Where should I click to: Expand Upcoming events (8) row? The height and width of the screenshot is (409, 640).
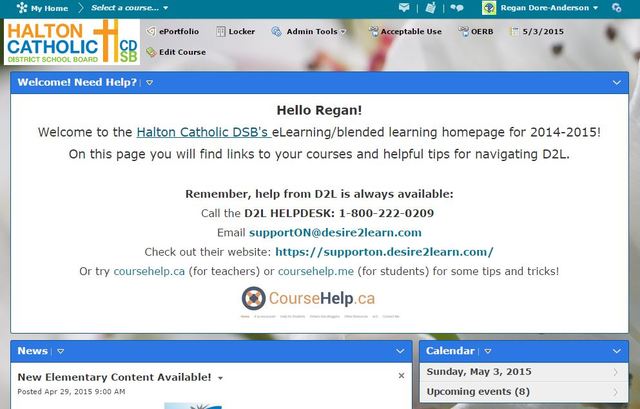524,392
